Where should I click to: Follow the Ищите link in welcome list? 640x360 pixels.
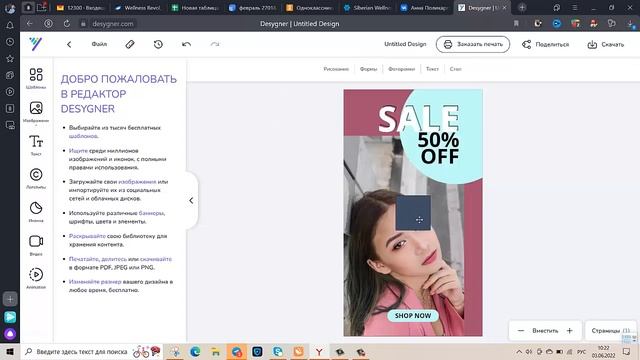pos(78,151)
